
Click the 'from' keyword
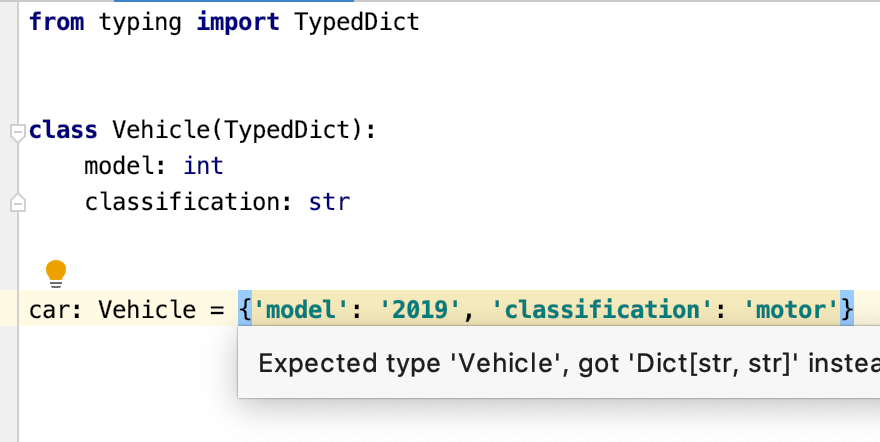56,22
